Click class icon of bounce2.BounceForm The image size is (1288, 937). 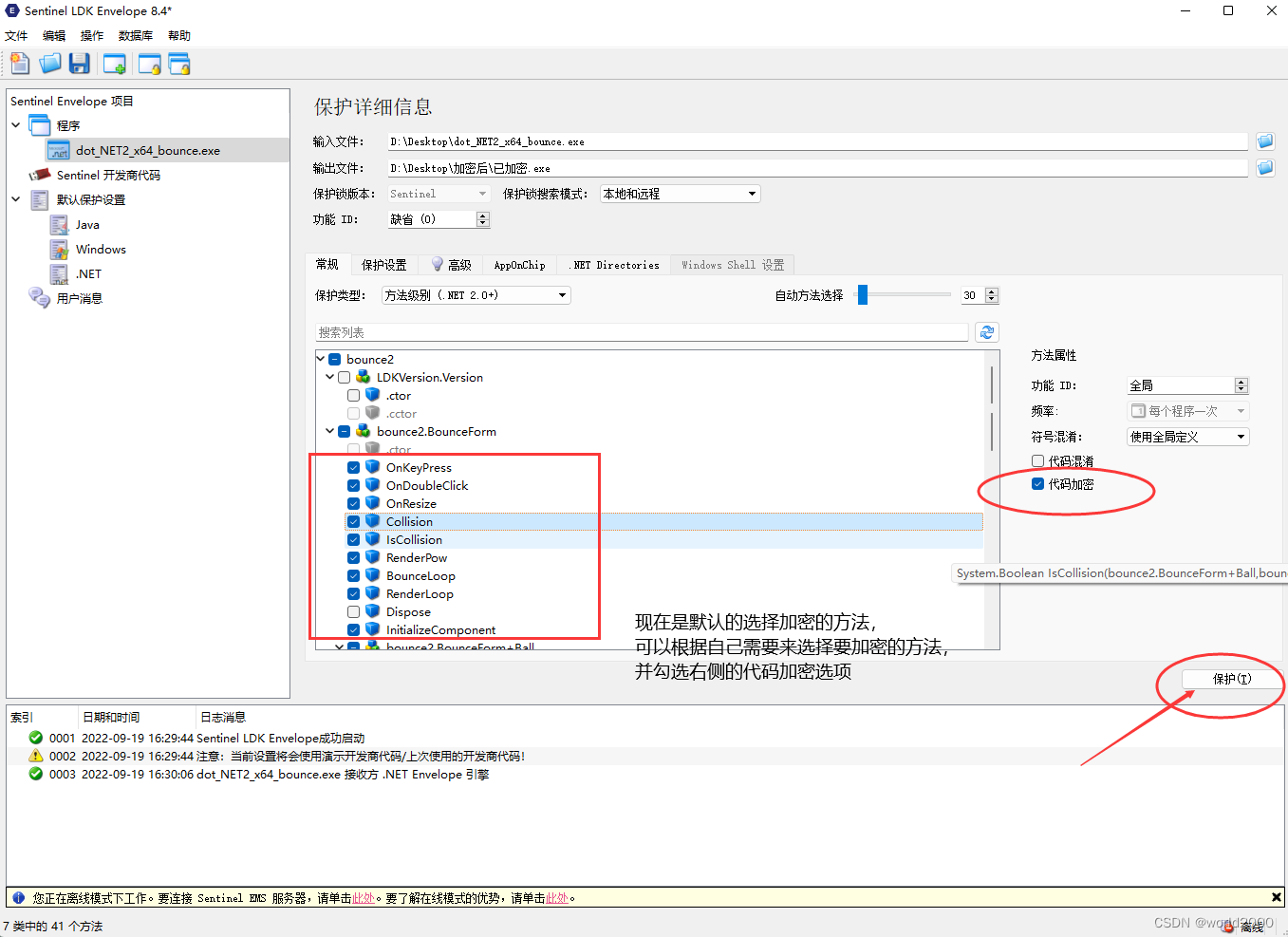[x=363, y=431]
